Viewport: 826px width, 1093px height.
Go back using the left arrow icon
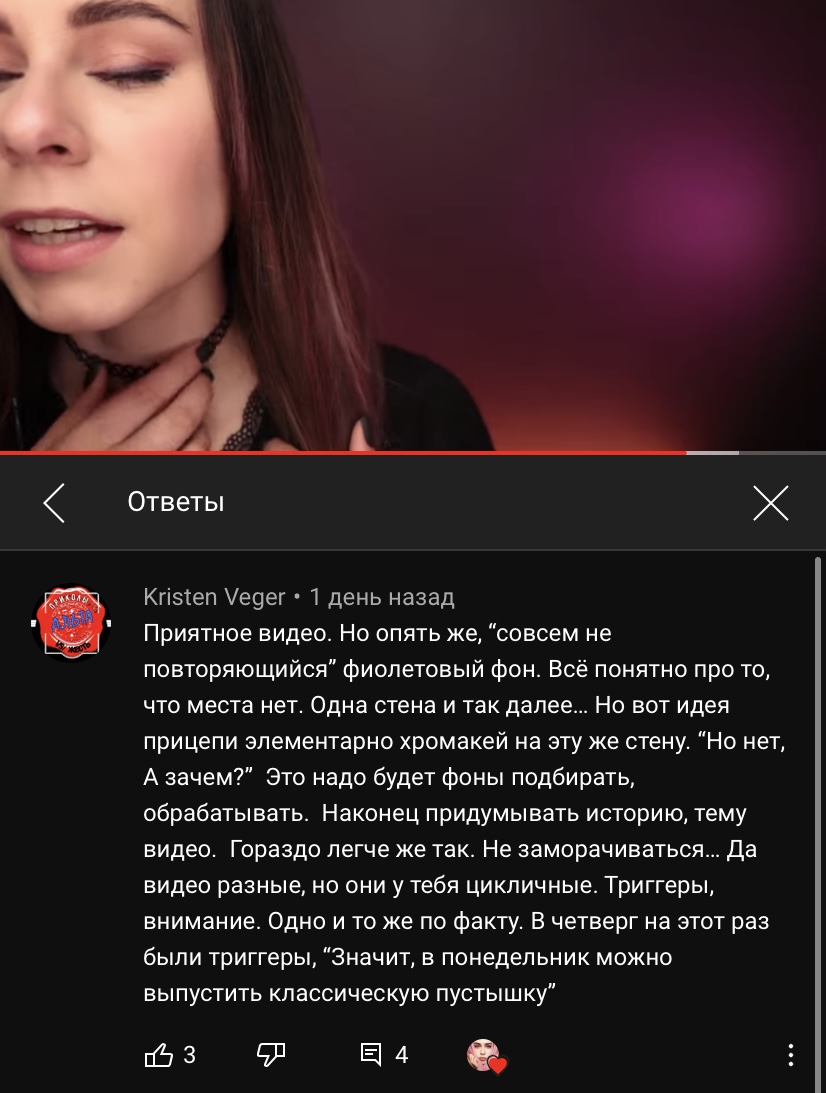[54, 503]
